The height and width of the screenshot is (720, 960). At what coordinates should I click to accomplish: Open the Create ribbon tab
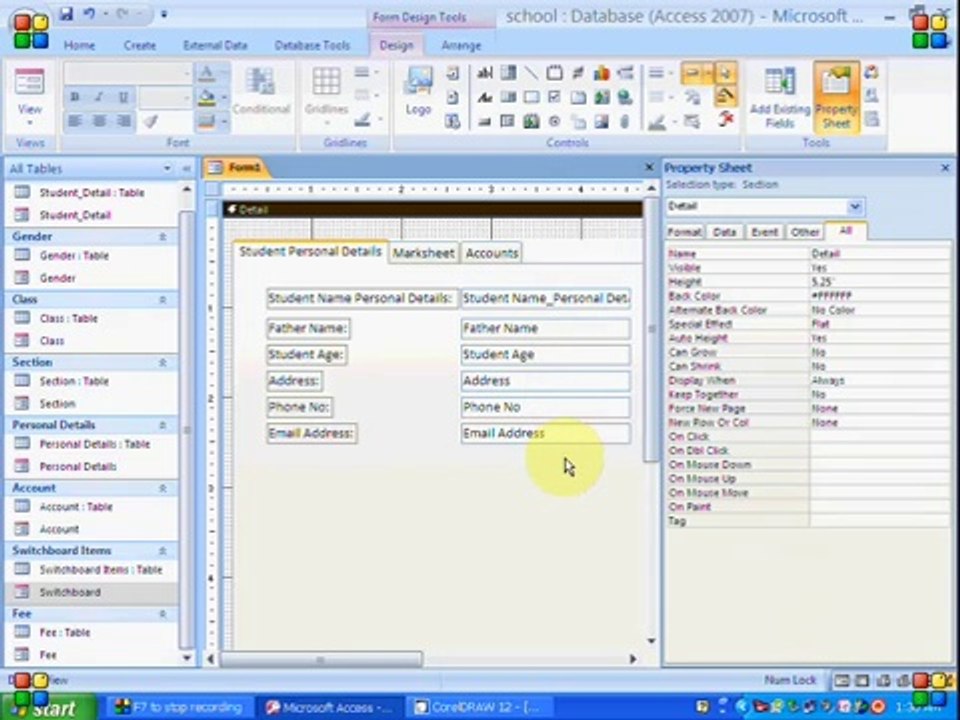click(x=140, y=45)
